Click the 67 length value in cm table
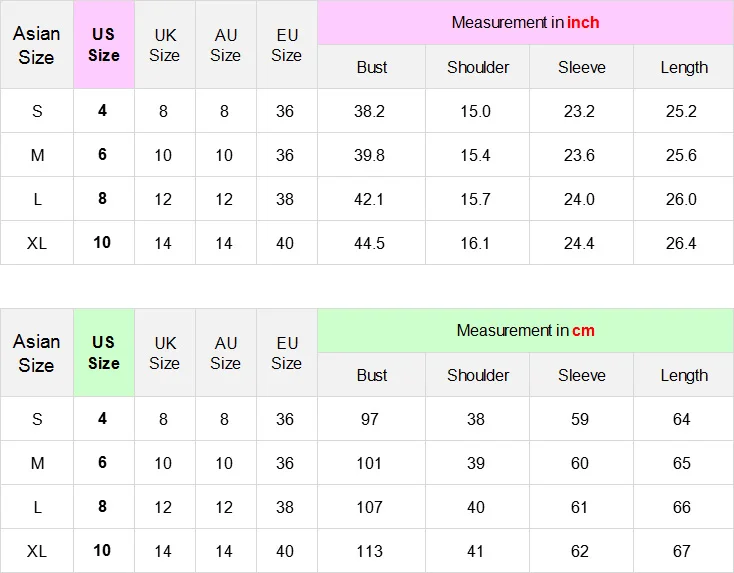Screen dimensions: 734x573 (x=683, y=551)
